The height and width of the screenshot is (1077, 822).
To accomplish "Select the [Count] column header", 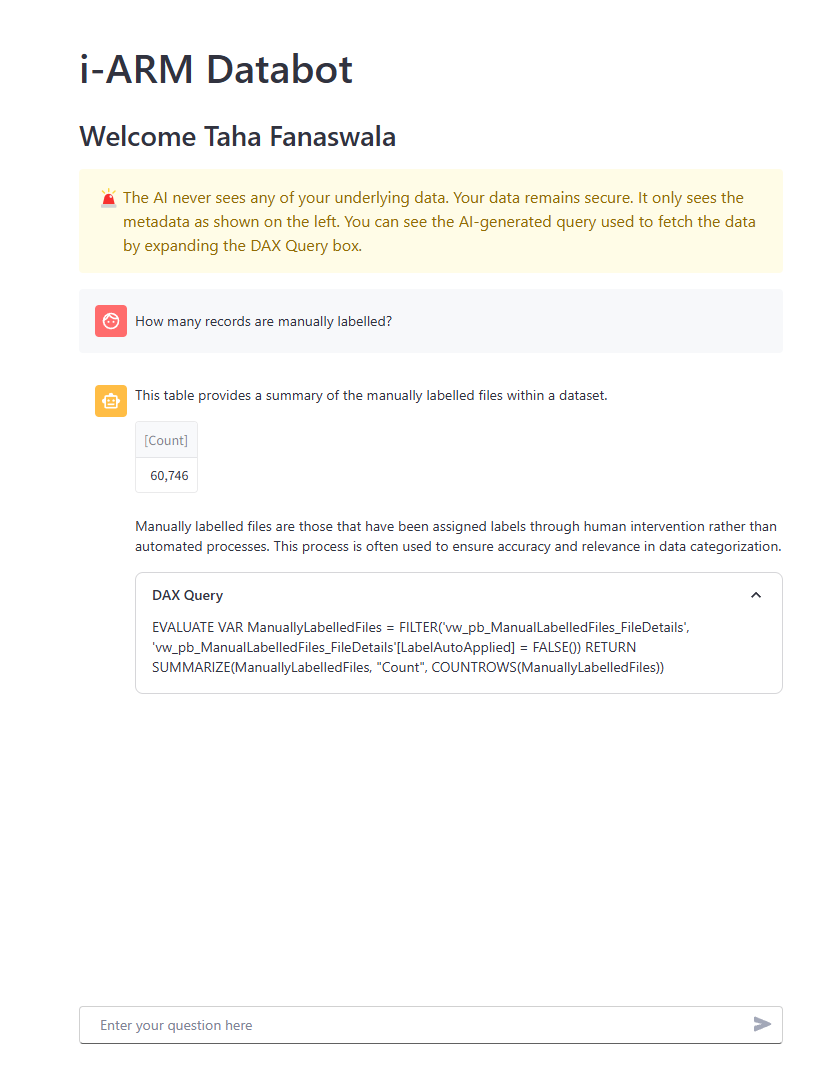I will coord(166,440).
